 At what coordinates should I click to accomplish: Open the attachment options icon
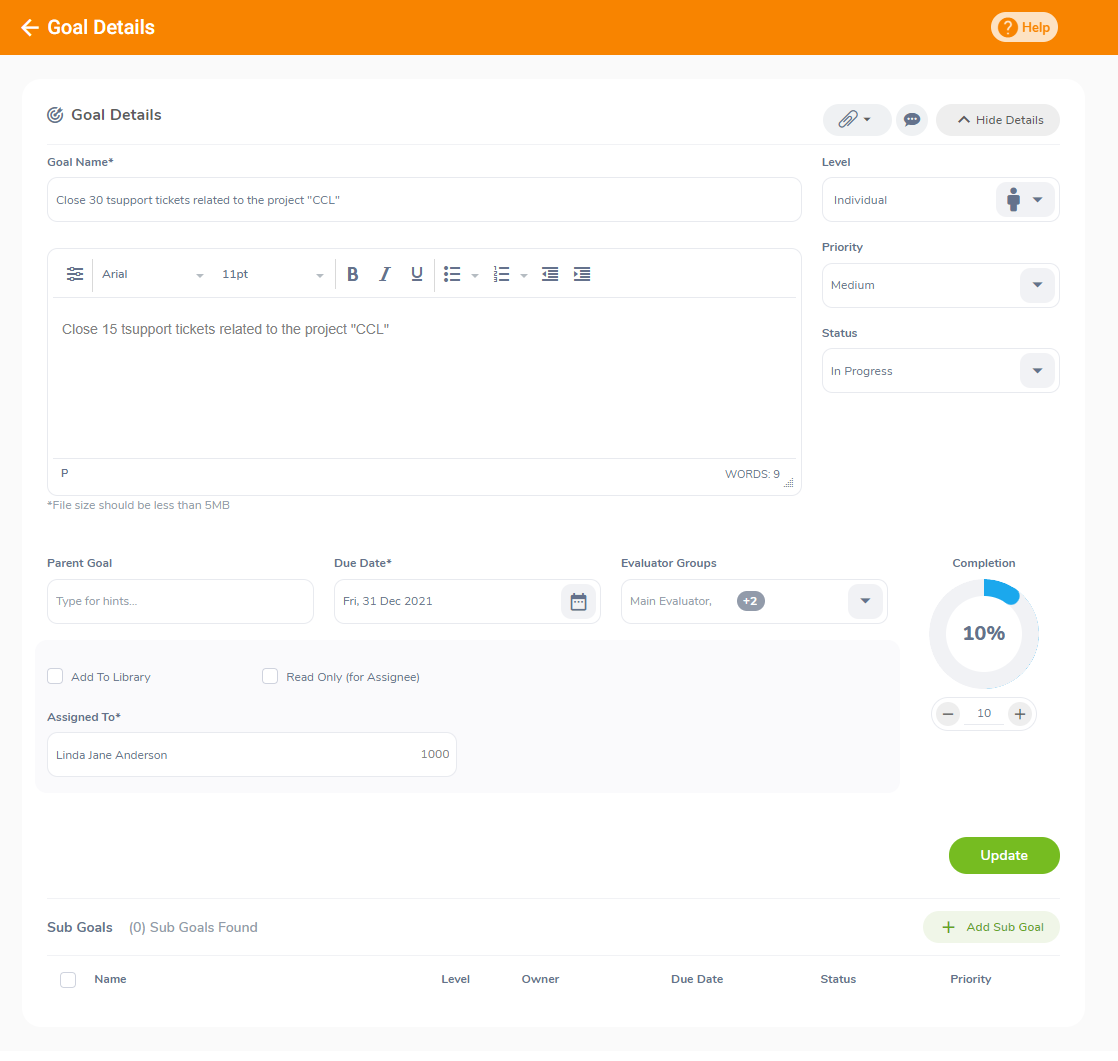pos(855,119)
